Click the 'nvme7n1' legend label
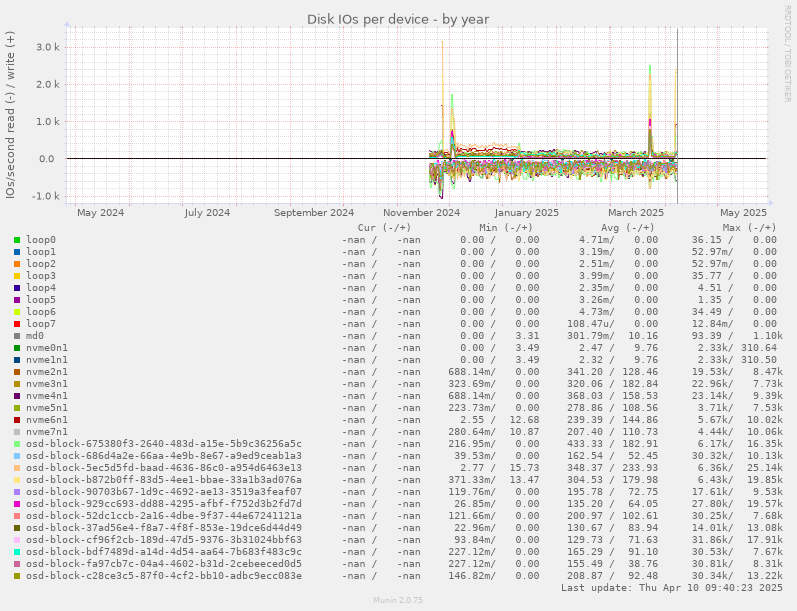797x611 pixels. tap(47, 432)
